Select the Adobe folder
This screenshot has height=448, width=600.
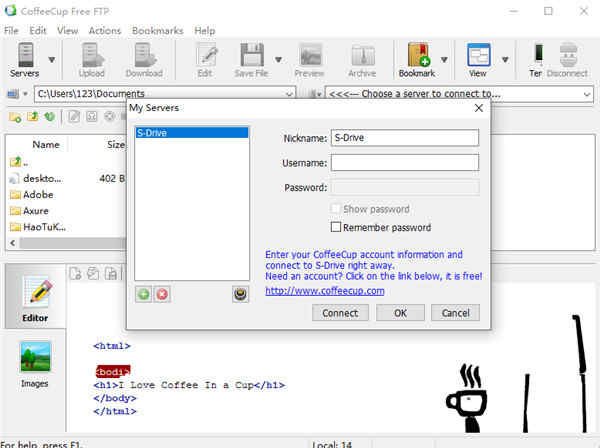coord(31,195)
